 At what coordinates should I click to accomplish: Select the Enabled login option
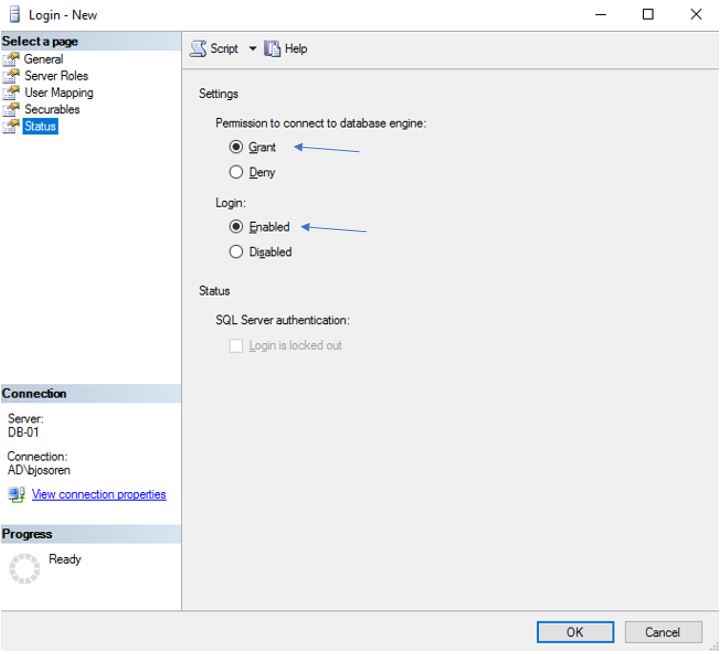click(x=236, y=227)
